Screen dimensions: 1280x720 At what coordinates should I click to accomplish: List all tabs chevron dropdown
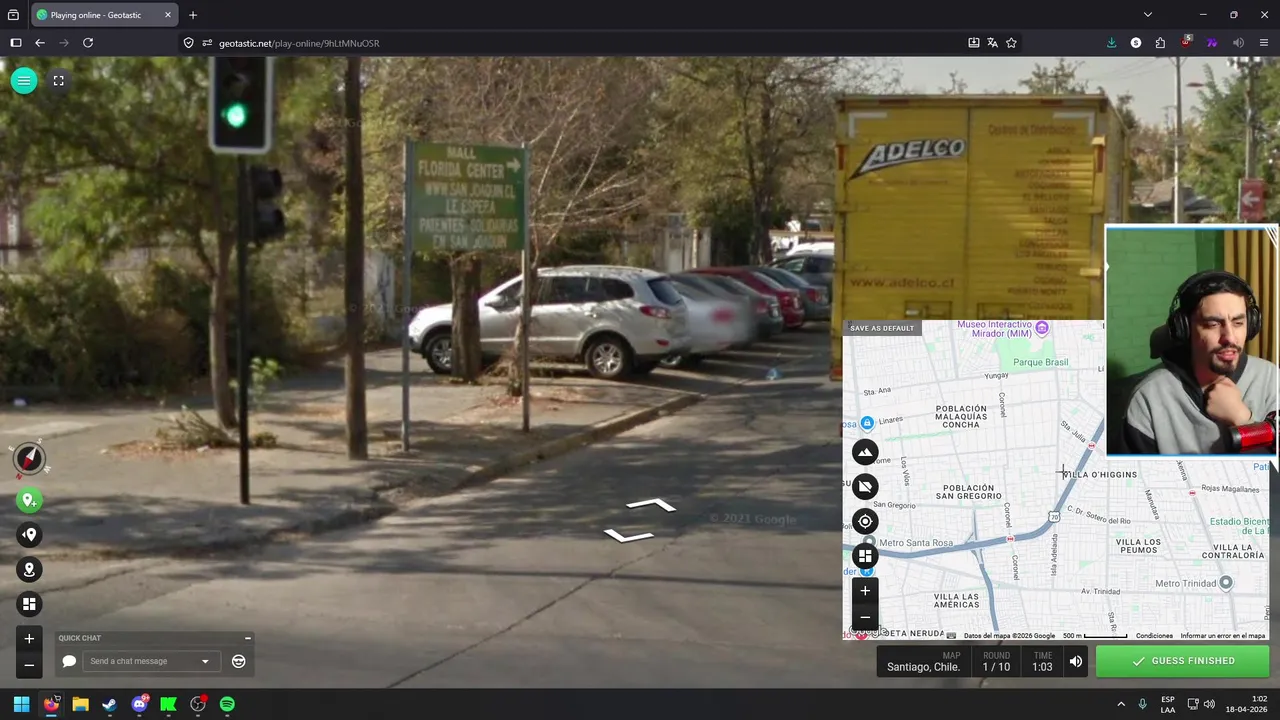click(1148, 15)
